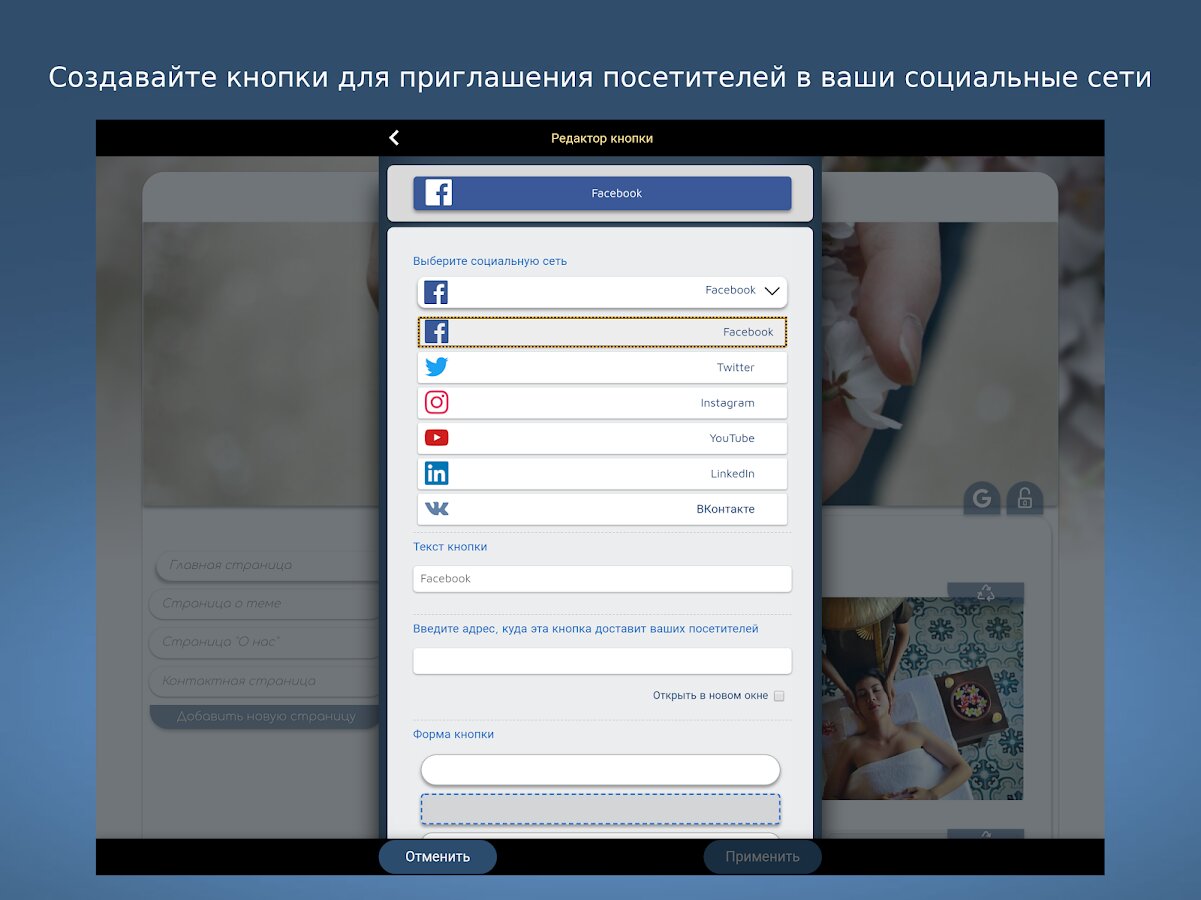1201x900 pixels.
Task: Click the Twitter bird icon
Action: tap(436, 367)
